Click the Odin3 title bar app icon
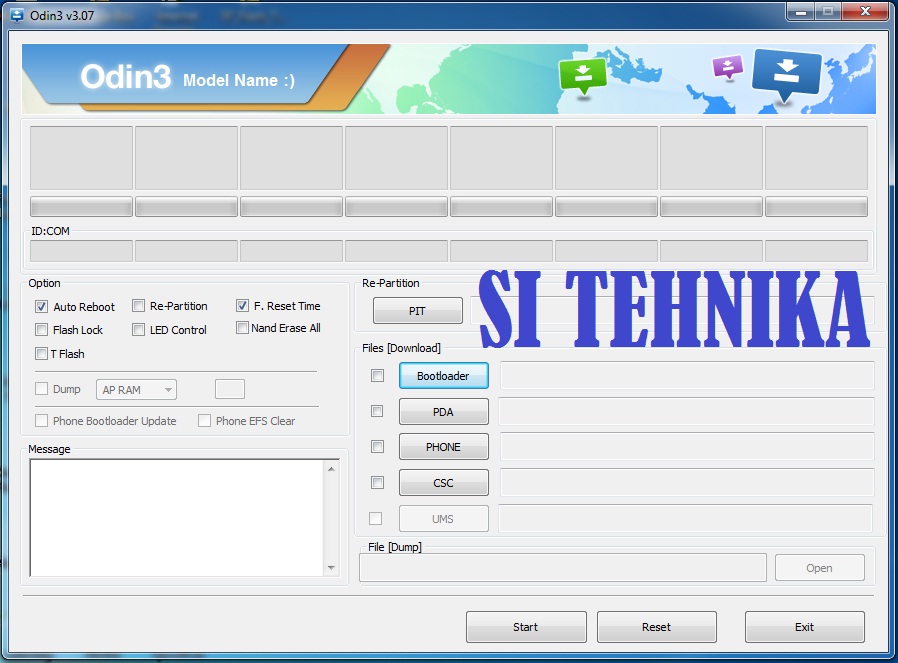 [x=17, y=15]
